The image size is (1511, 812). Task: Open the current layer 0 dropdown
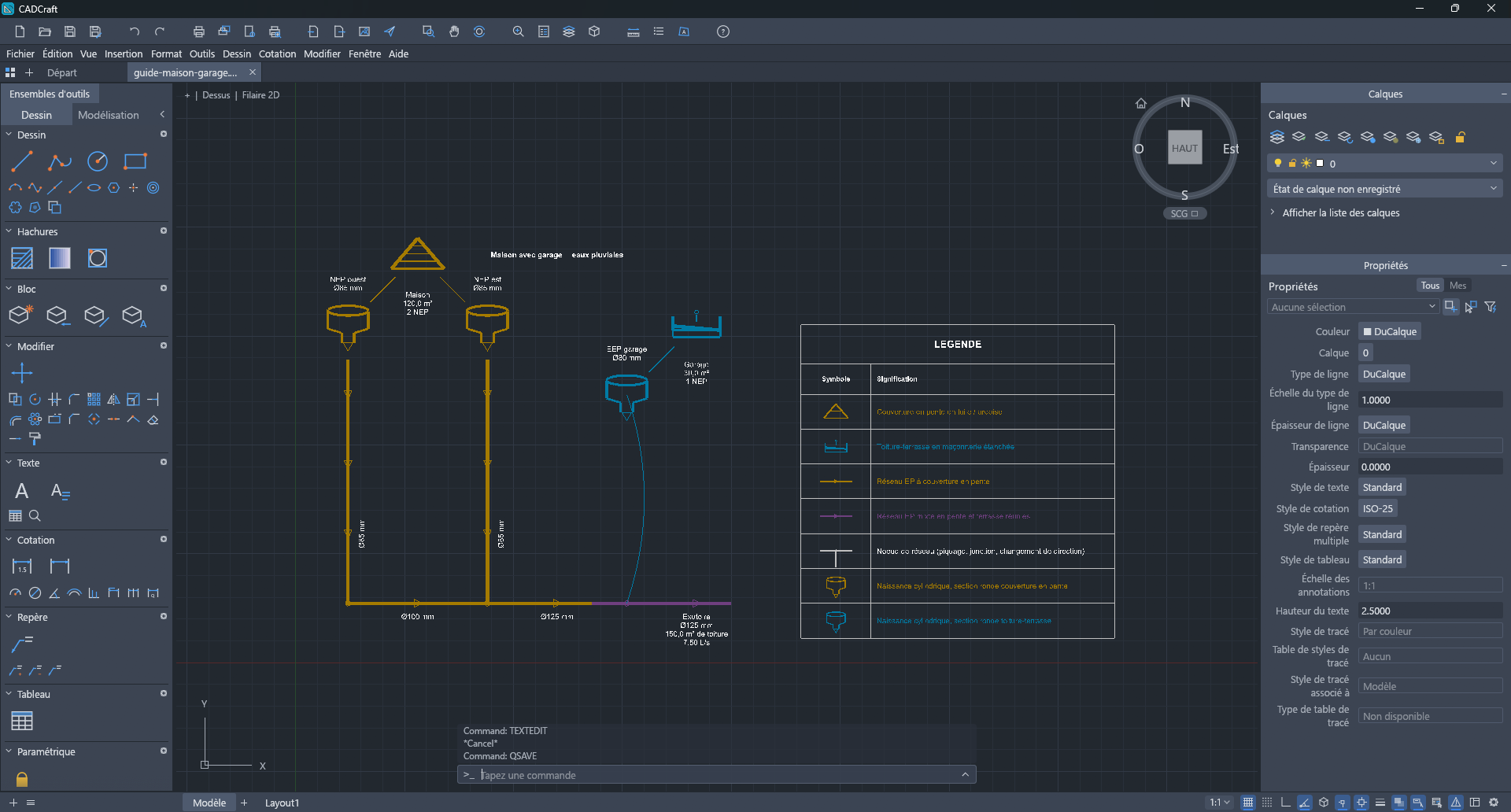(1385, 163)
